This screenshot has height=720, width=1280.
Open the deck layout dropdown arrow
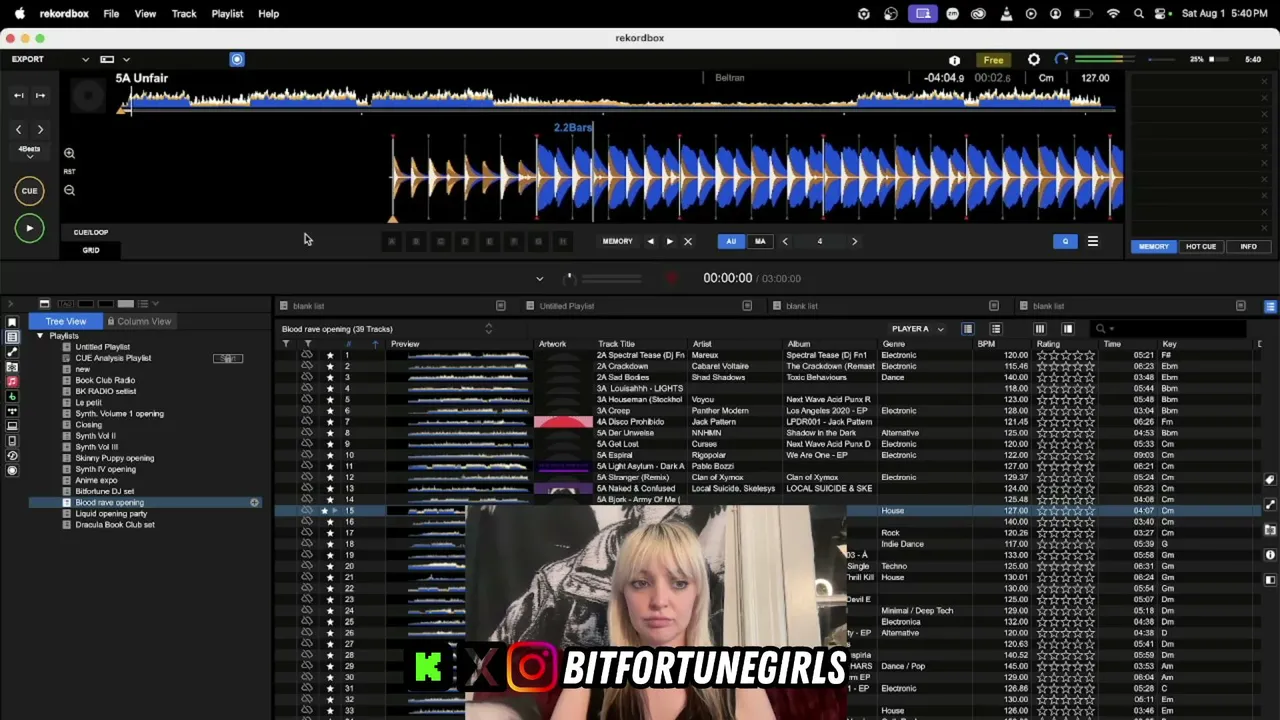click(126, 59)
